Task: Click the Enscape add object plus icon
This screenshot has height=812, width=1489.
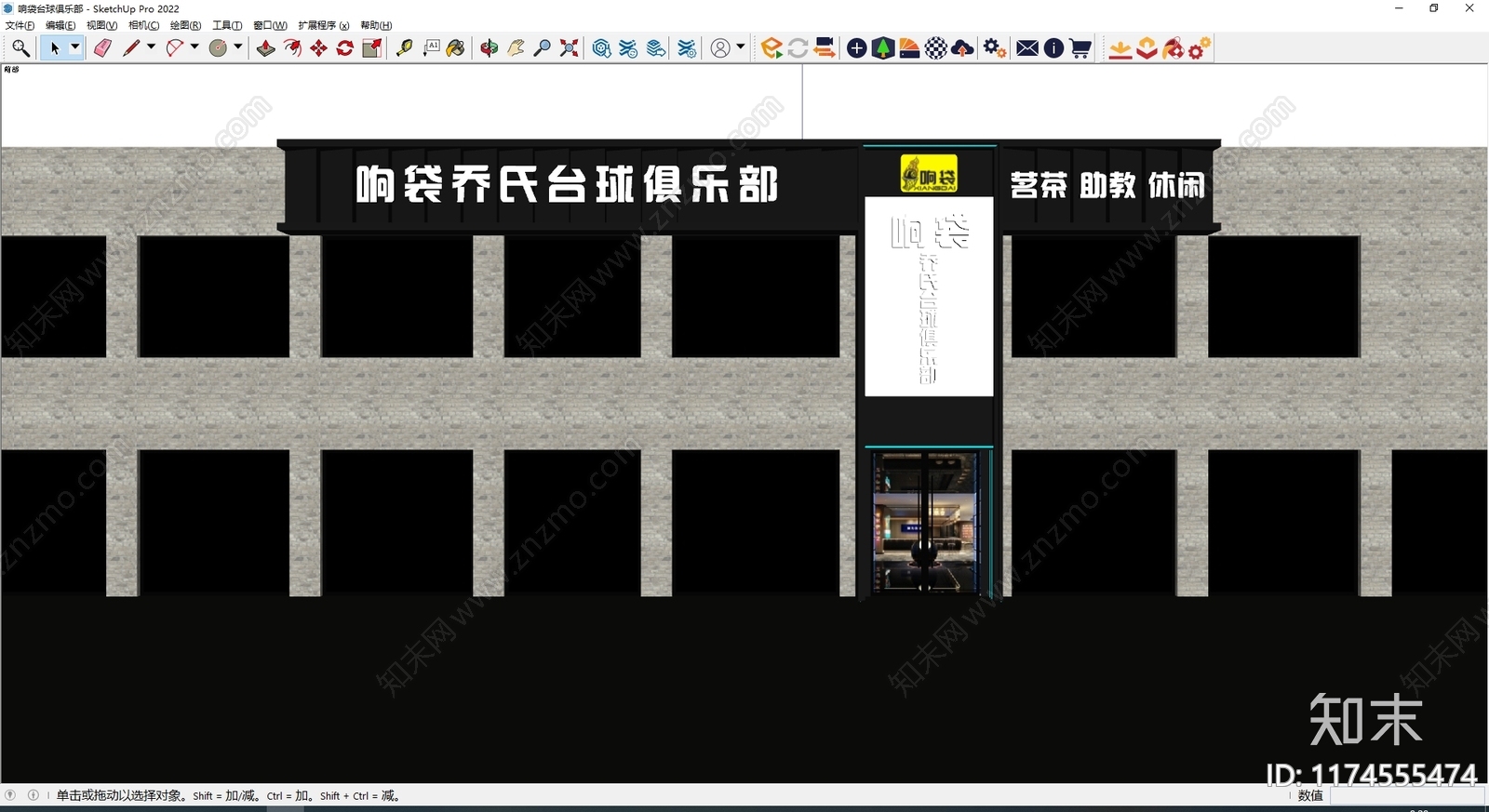Action: [x=857, y=48]
